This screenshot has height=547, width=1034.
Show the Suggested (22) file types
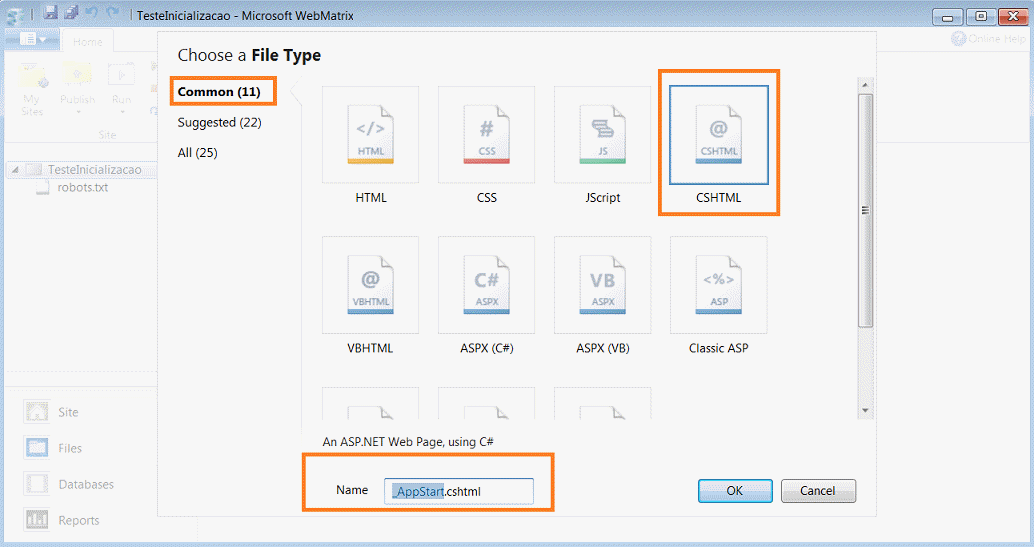(220, 122)
